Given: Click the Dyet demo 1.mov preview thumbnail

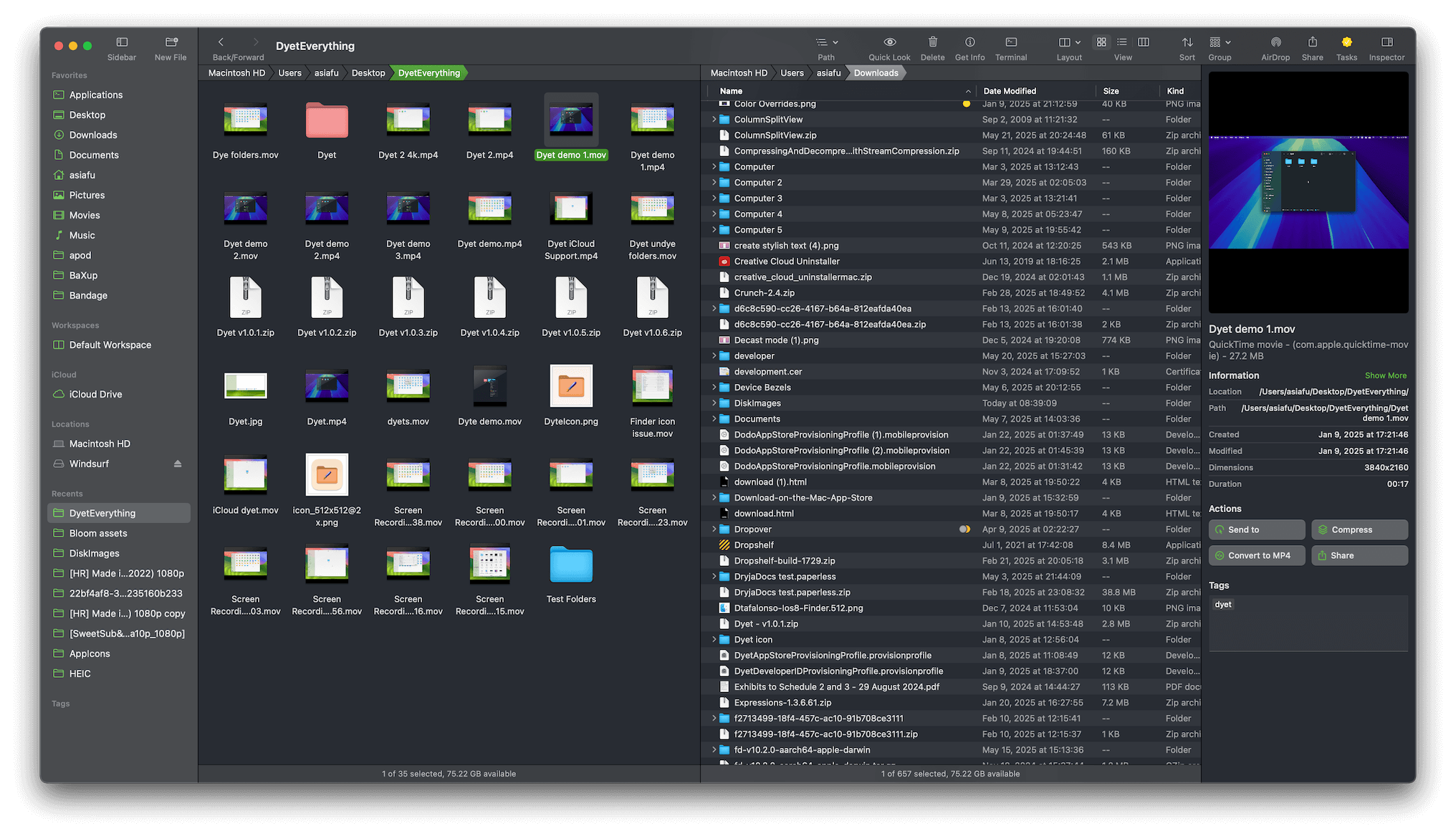Looking at the screenshot, I should [x=1308, y=192].
